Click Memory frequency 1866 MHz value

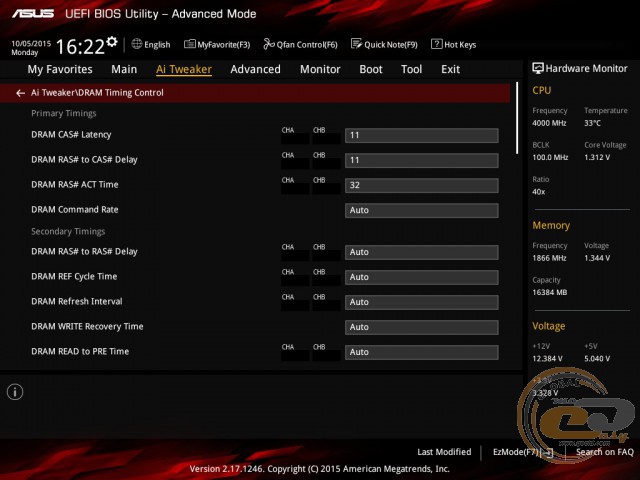[x=549, y=258]
